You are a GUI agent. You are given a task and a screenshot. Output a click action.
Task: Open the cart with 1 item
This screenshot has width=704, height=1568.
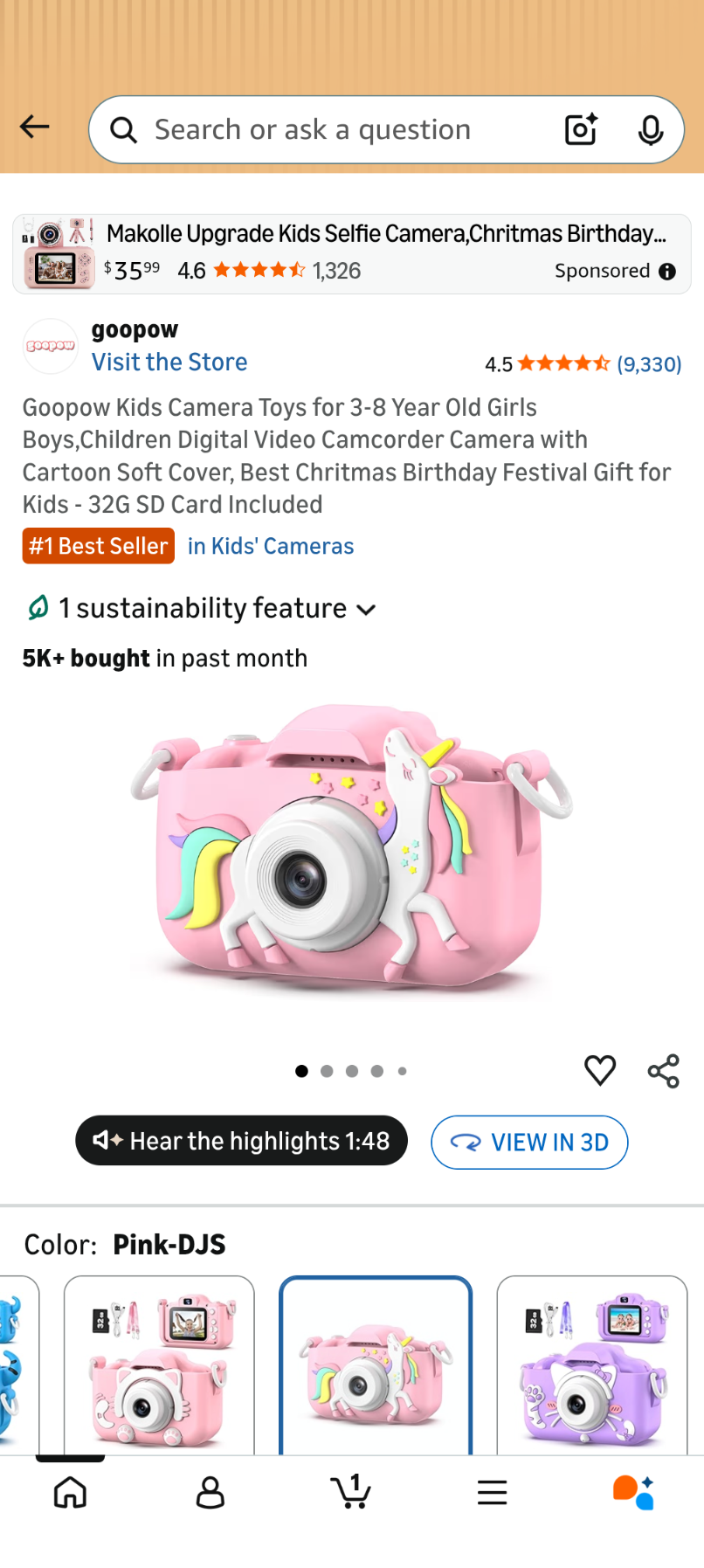(x=351, y=1491)
